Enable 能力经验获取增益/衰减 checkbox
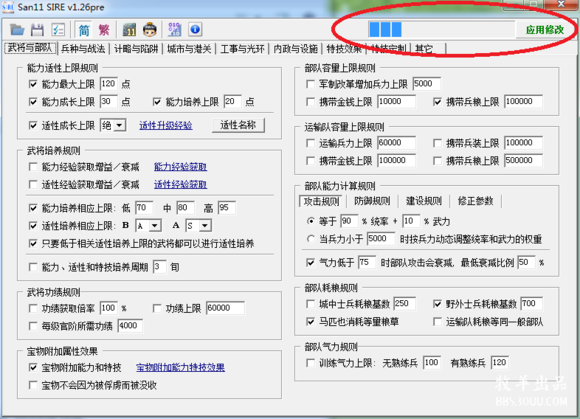The height and width of the screenshot is (419, 580). 33,167
